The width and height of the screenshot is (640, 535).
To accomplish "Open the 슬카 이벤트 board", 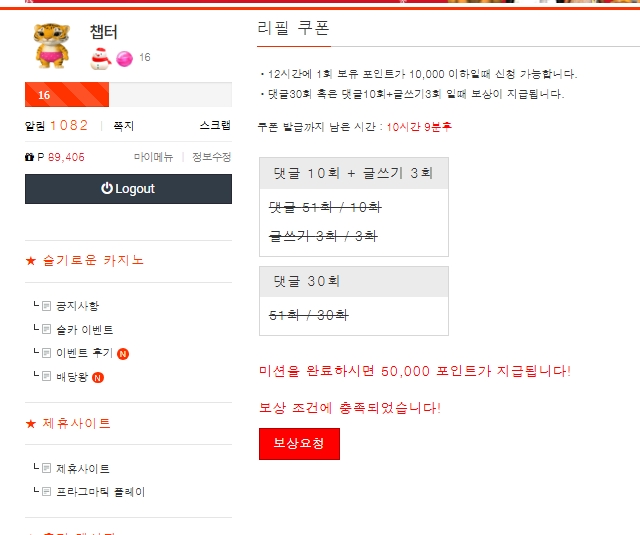I will 84,330.
